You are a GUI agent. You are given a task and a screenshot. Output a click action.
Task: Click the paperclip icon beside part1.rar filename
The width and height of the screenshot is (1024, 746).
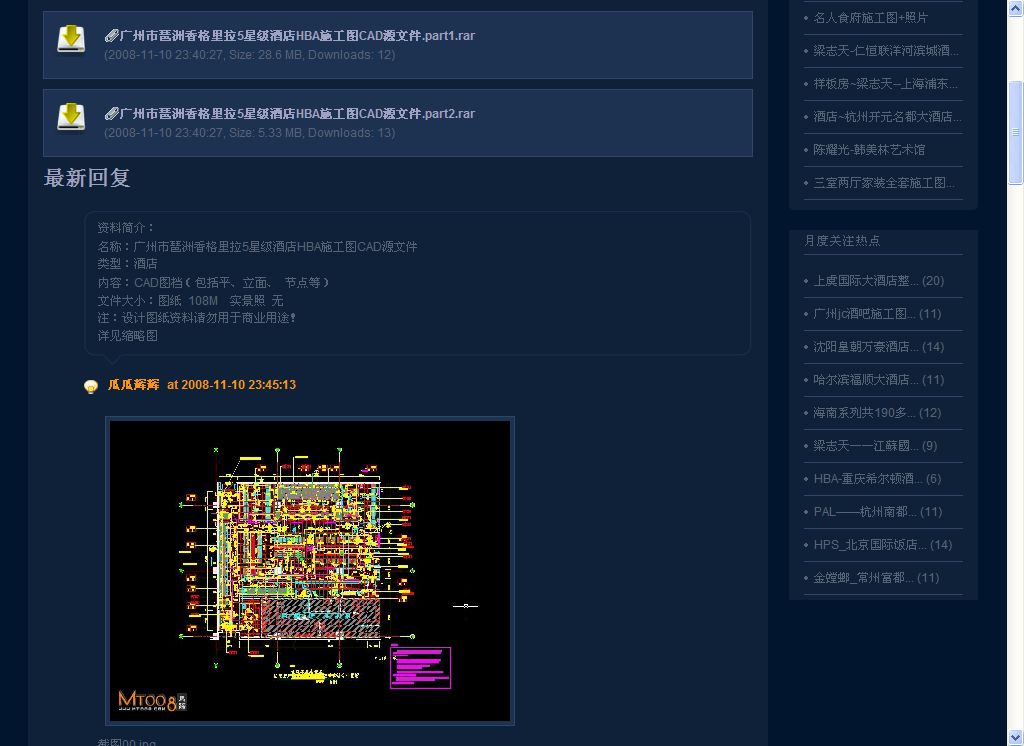pos(111,36)
